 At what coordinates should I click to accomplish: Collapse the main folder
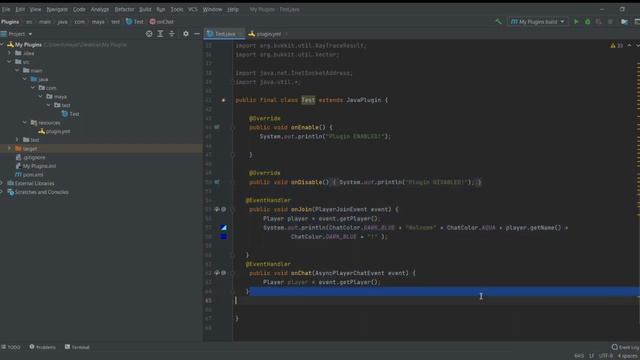click(17, 71)
